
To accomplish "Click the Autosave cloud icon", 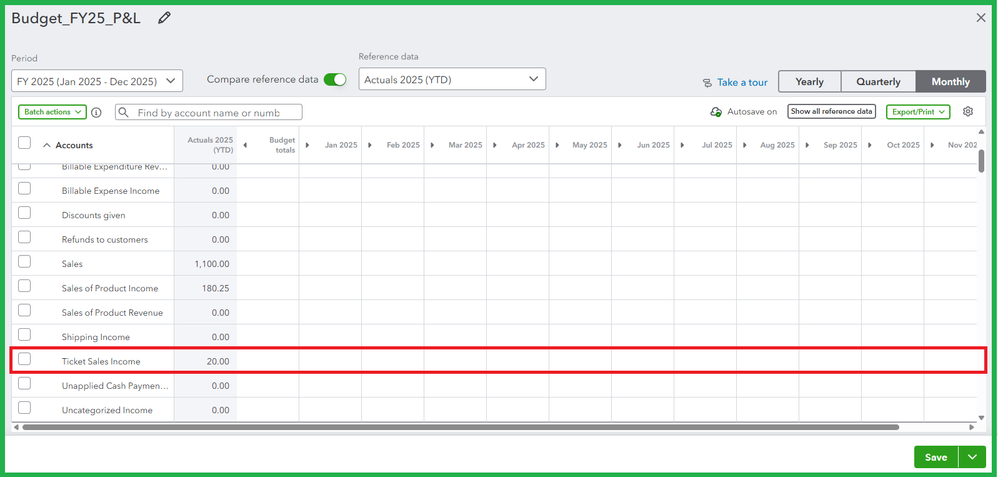I will click(716, 111).
